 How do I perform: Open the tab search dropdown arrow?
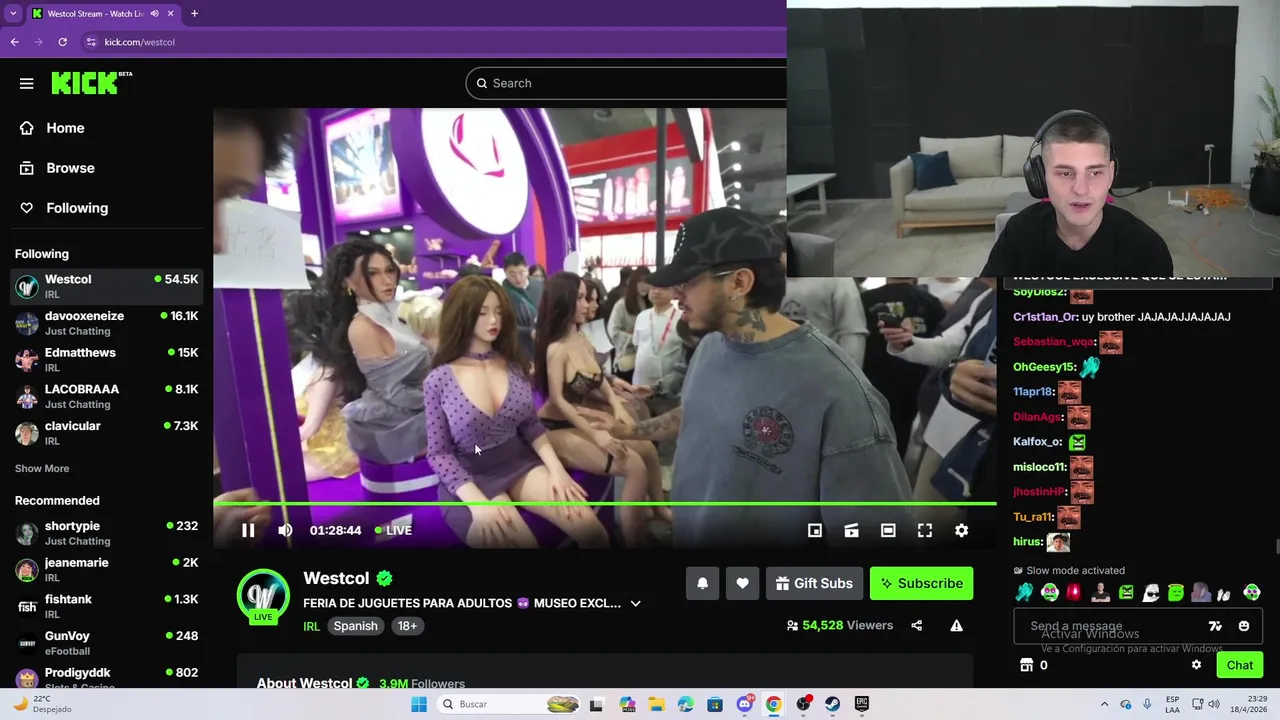13,14
